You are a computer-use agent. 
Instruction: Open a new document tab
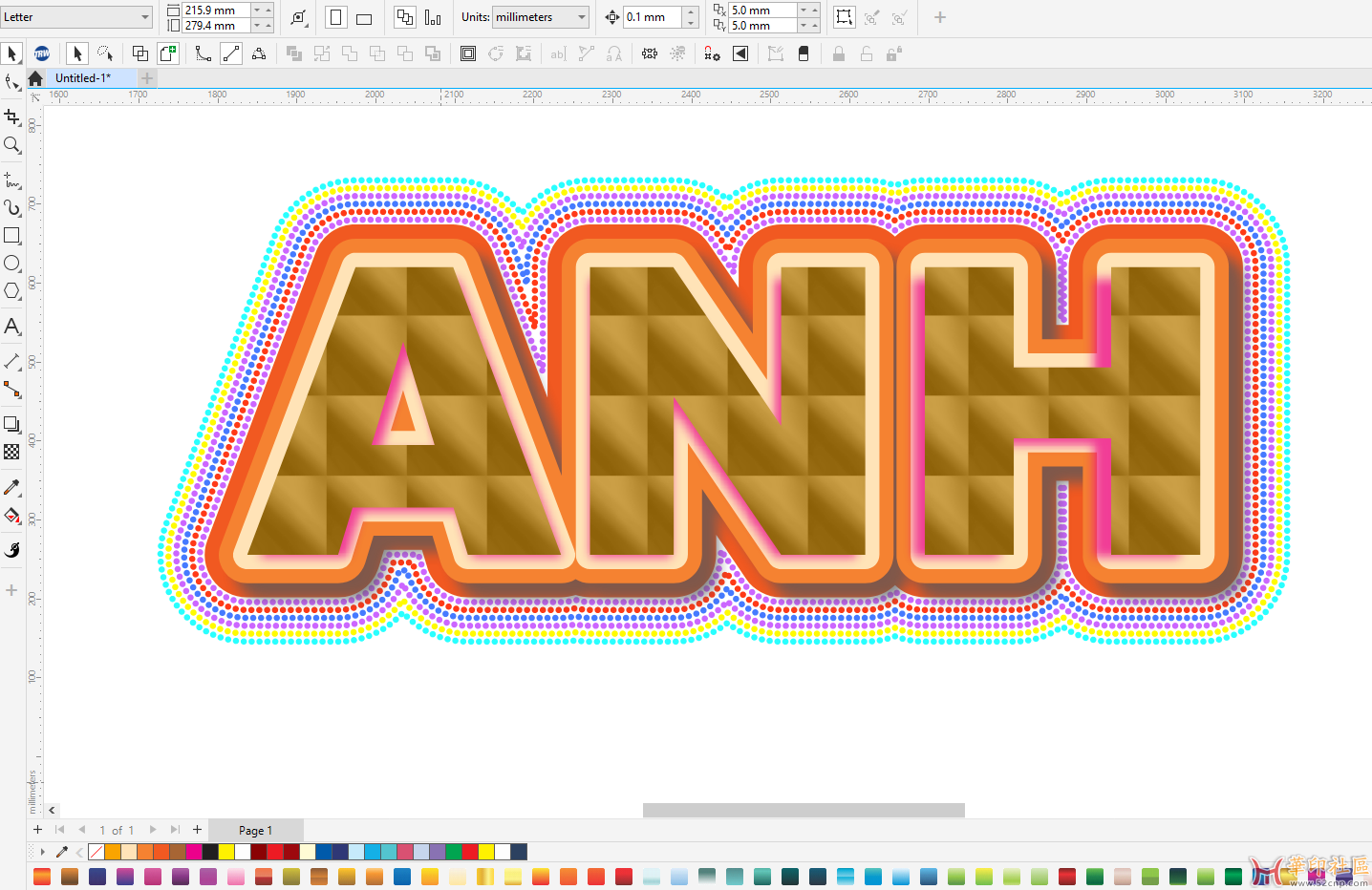[x=147, y=78]
